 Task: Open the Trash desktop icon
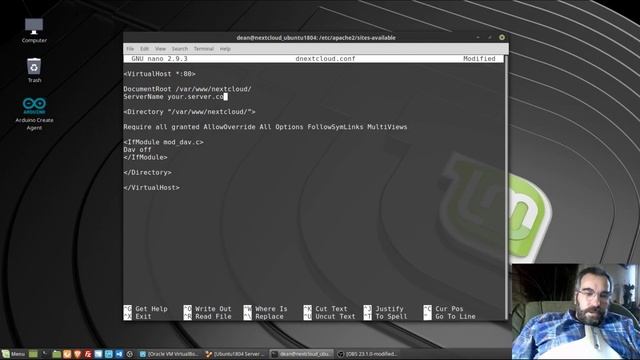coord(34,70)
